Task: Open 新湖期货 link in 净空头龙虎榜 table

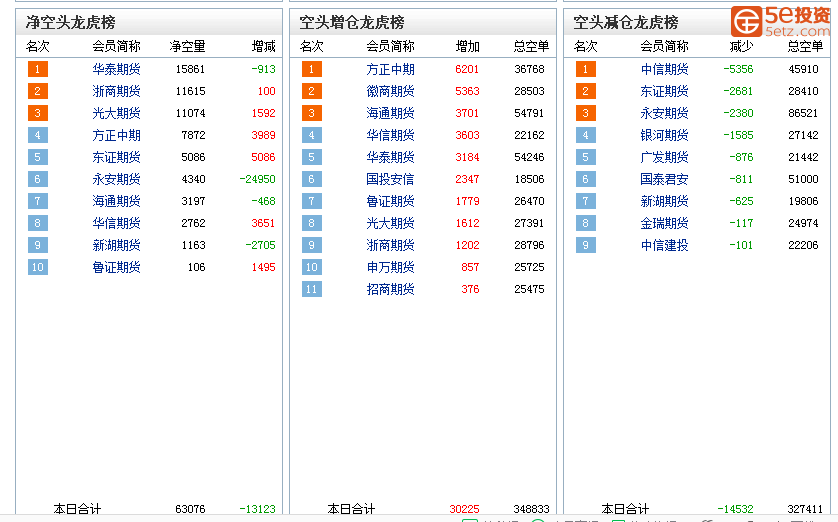Action: (x=116, y=245)
